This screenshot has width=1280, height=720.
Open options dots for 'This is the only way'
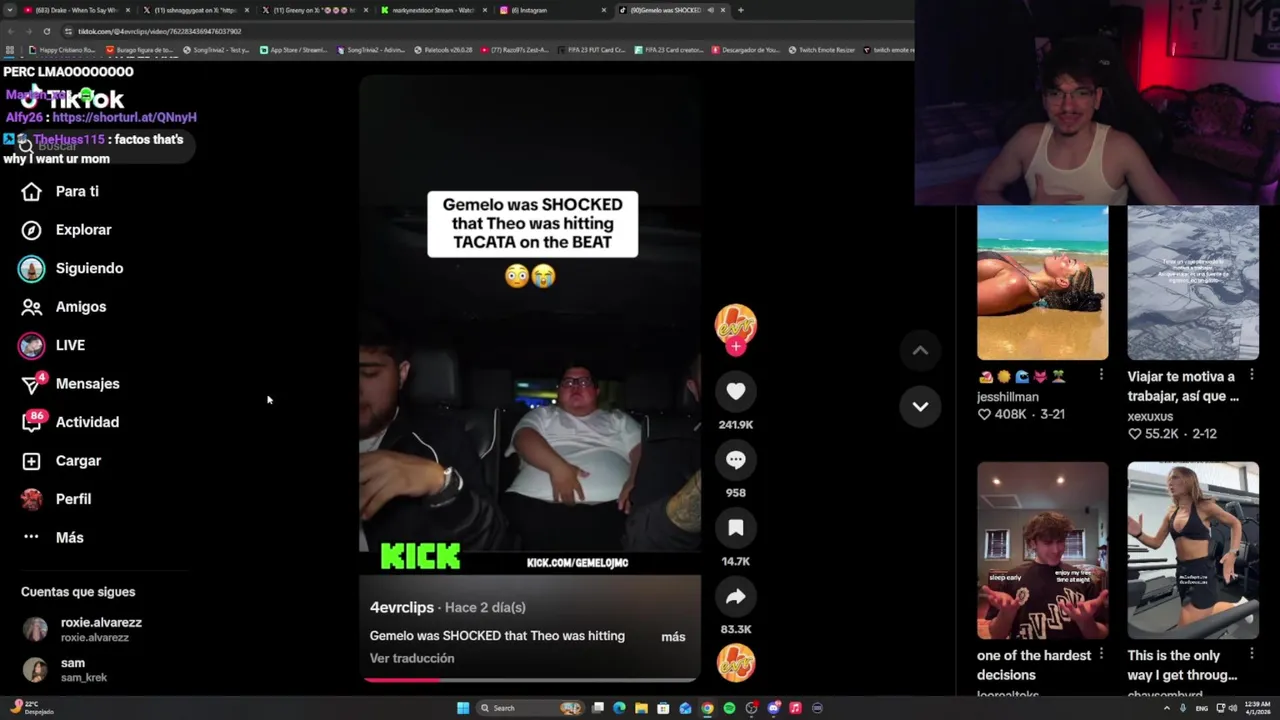pyautogui.click(x=1251, y=654)
